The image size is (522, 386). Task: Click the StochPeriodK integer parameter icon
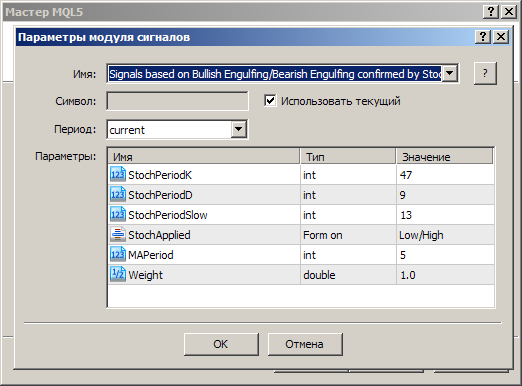[118, 174]
